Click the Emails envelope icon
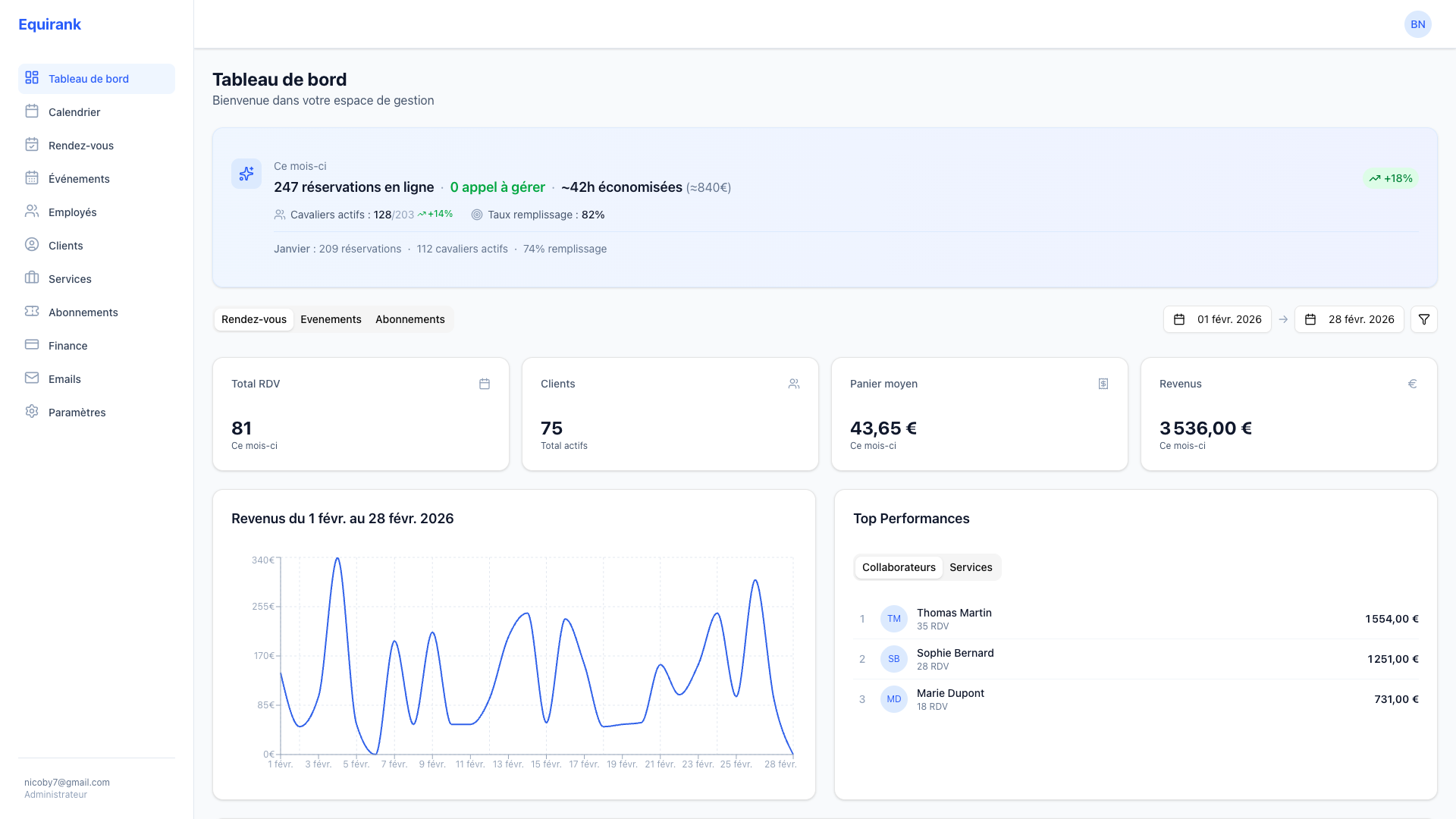This screenshot has height=819, width=1456. 32,378
